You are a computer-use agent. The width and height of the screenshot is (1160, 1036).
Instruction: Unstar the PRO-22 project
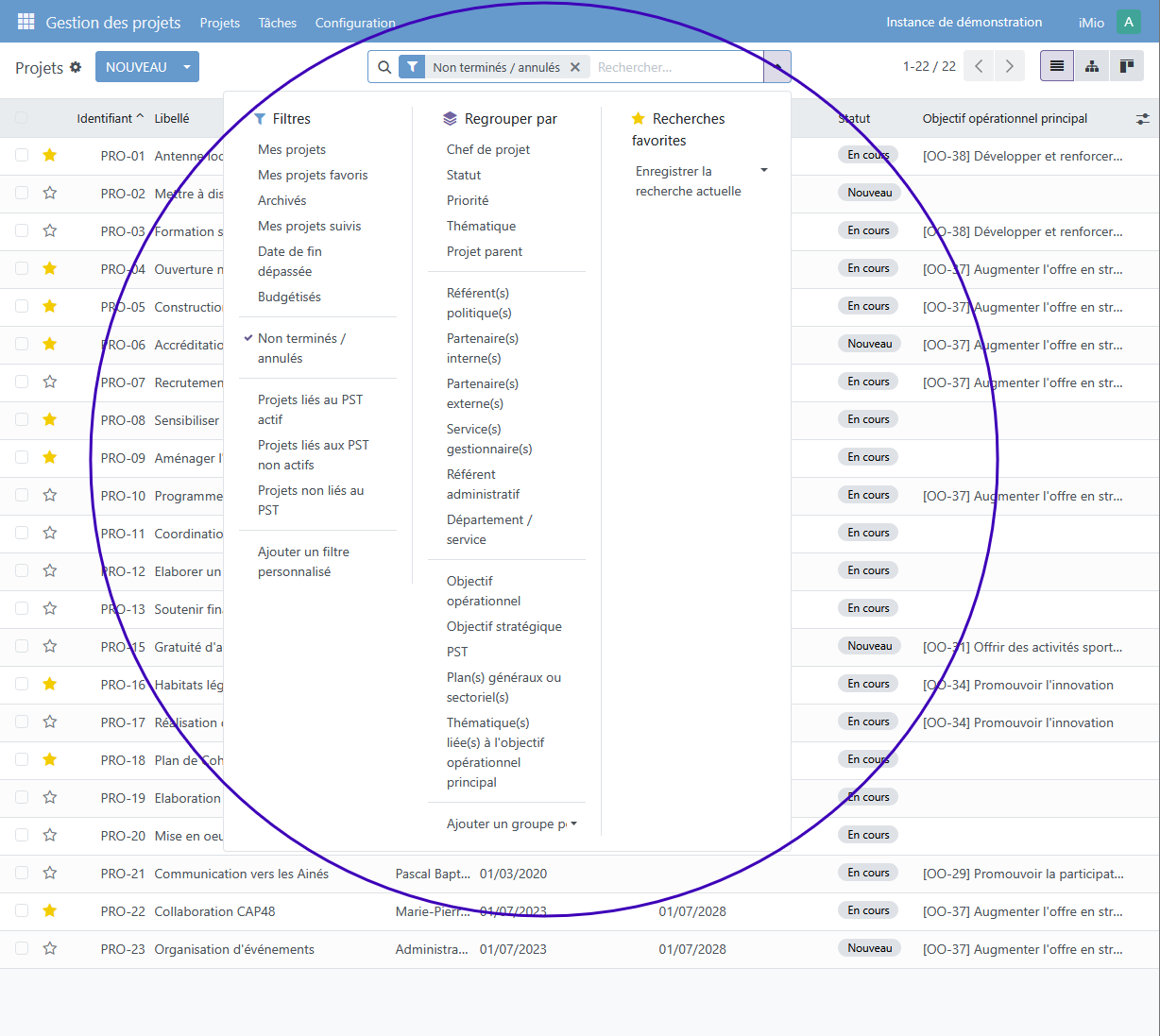[50, 910]
